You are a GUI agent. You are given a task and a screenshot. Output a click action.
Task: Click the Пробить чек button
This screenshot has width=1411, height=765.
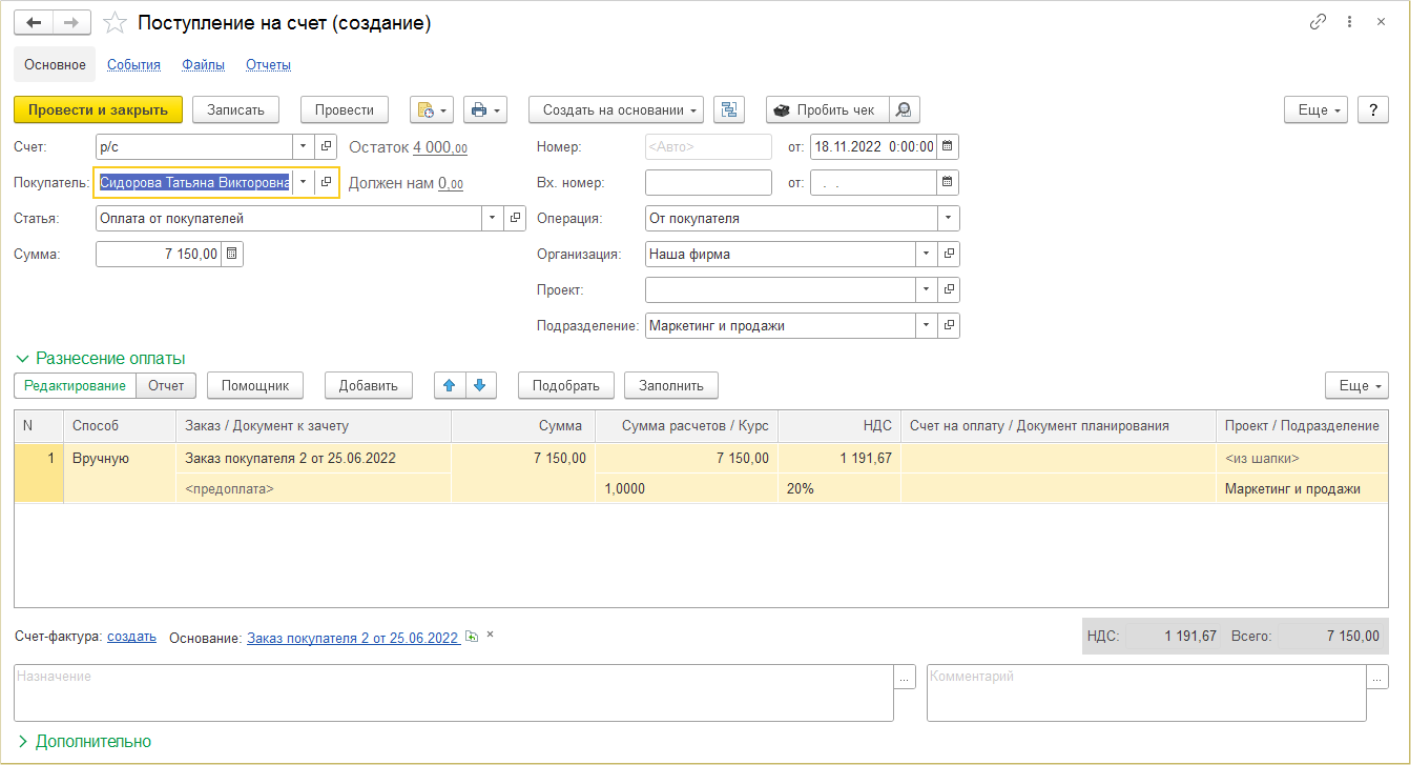[827, 110]
